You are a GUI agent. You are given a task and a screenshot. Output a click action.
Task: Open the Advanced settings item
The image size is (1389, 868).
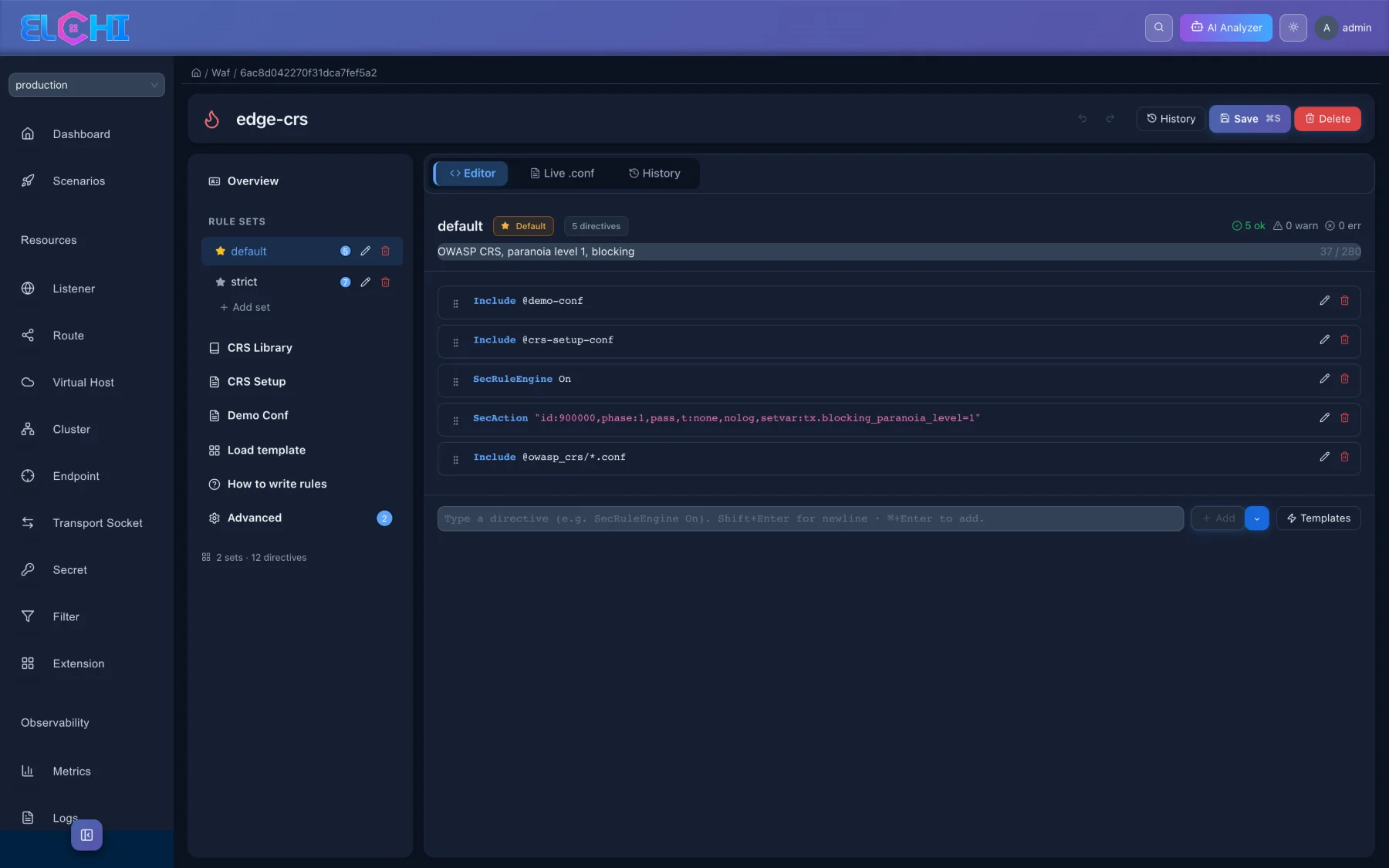pyautogui.click(x=299, y=518)
